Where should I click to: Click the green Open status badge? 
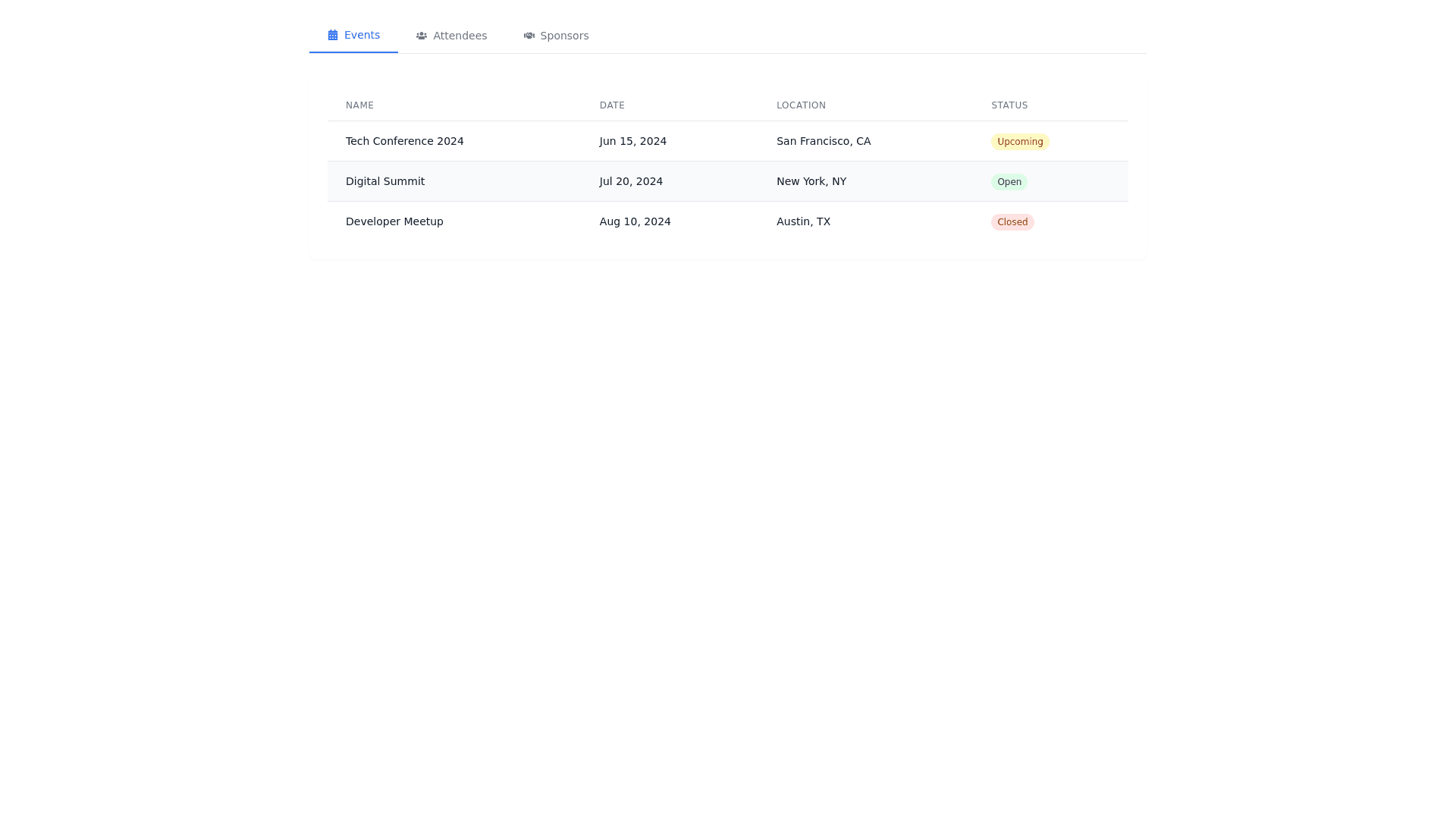[x=1009, y=182]
